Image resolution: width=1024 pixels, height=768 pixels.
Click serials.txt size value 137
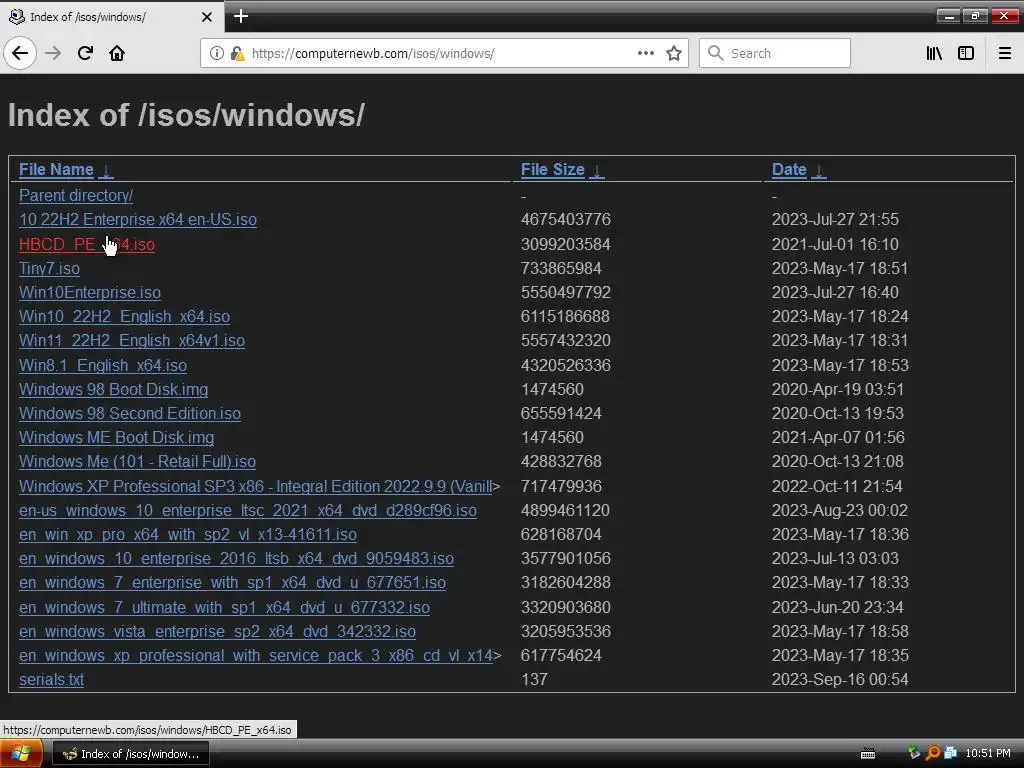[x=534, y=680]
